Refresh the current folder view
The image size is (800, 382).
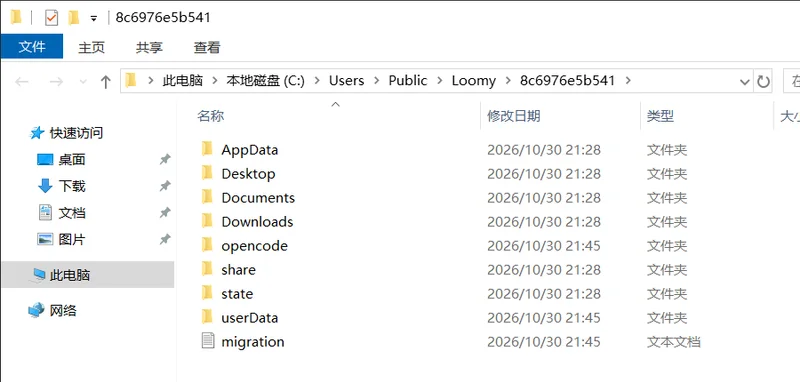tap(763, 82)
